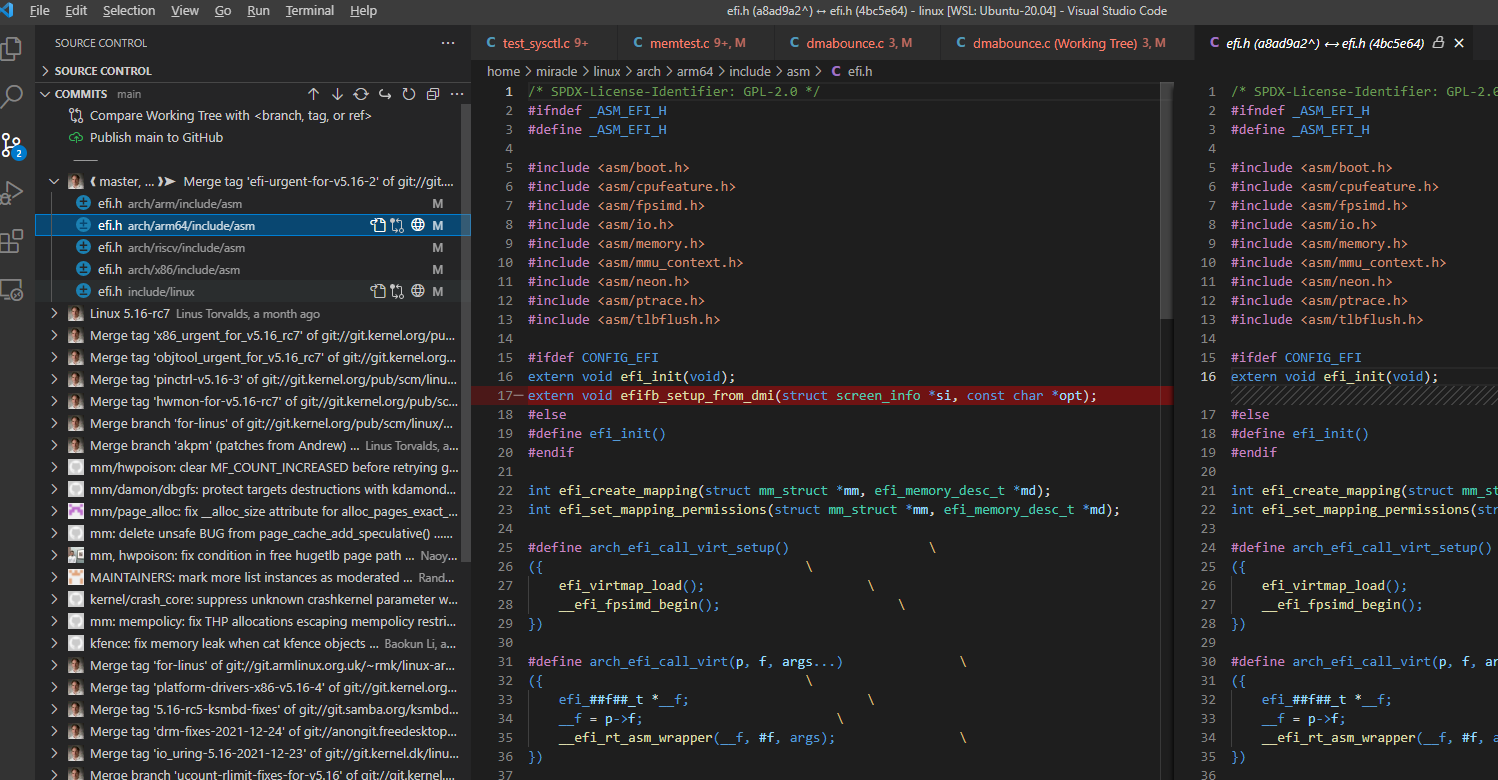
Task: Compare icon on arm64 efi.h row
Action: pyautogui.click(x=397, y=226)
